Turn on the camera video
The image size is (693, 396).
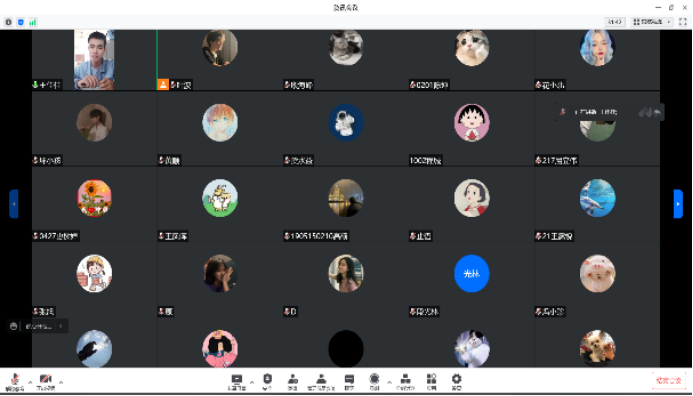[46, 382]
